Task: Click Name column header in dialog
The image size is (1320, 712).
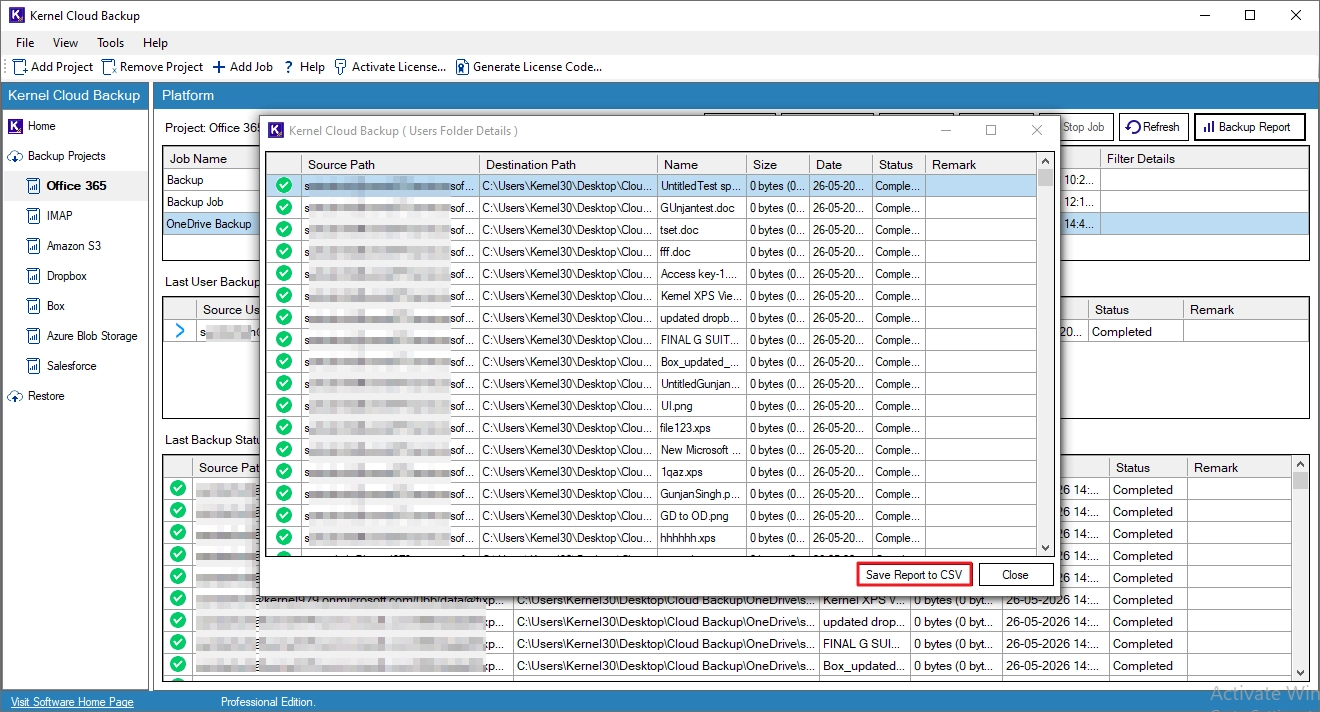Action: click(702, 164)
